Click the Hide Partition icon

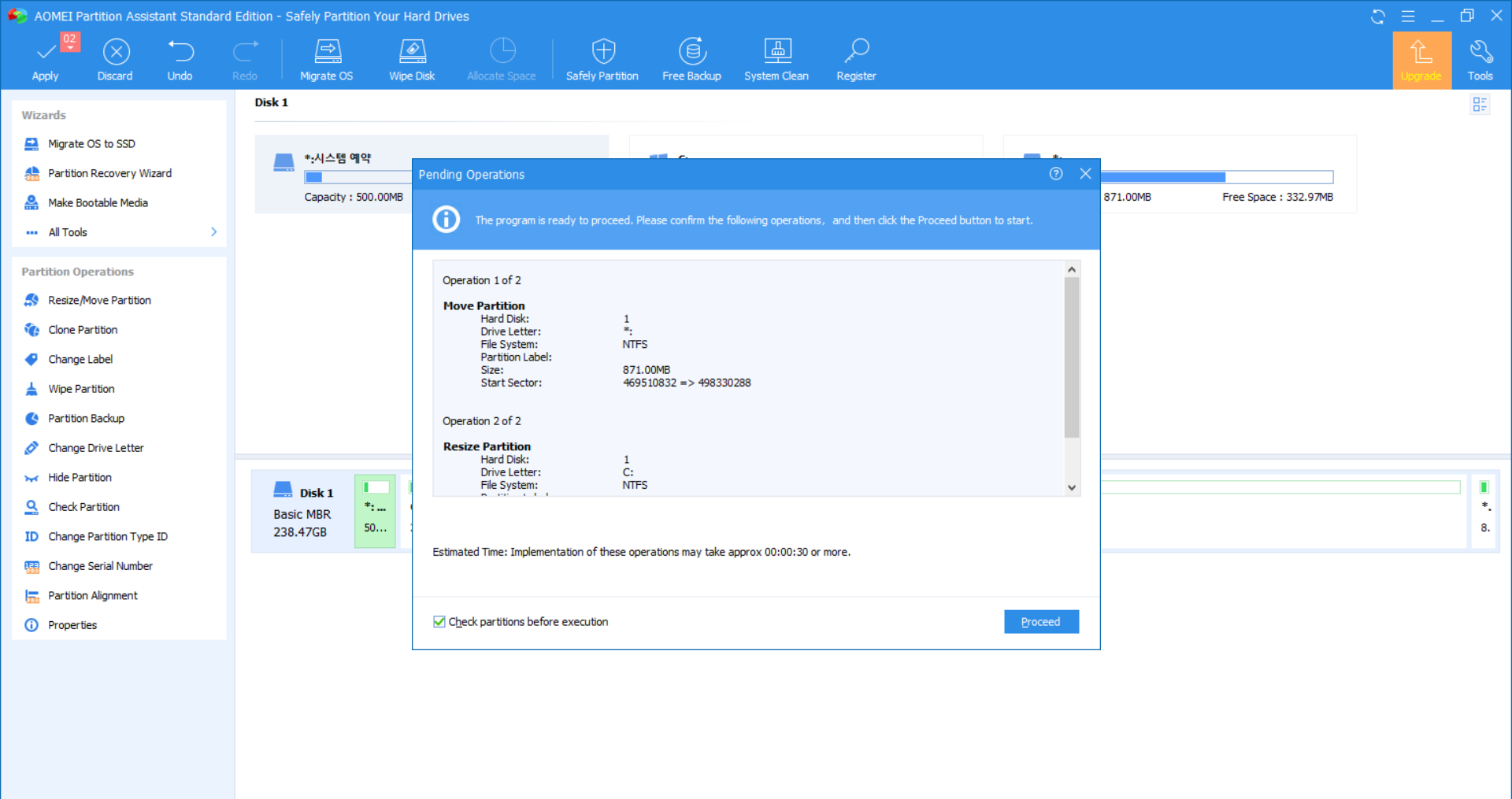tap(31, 478)
